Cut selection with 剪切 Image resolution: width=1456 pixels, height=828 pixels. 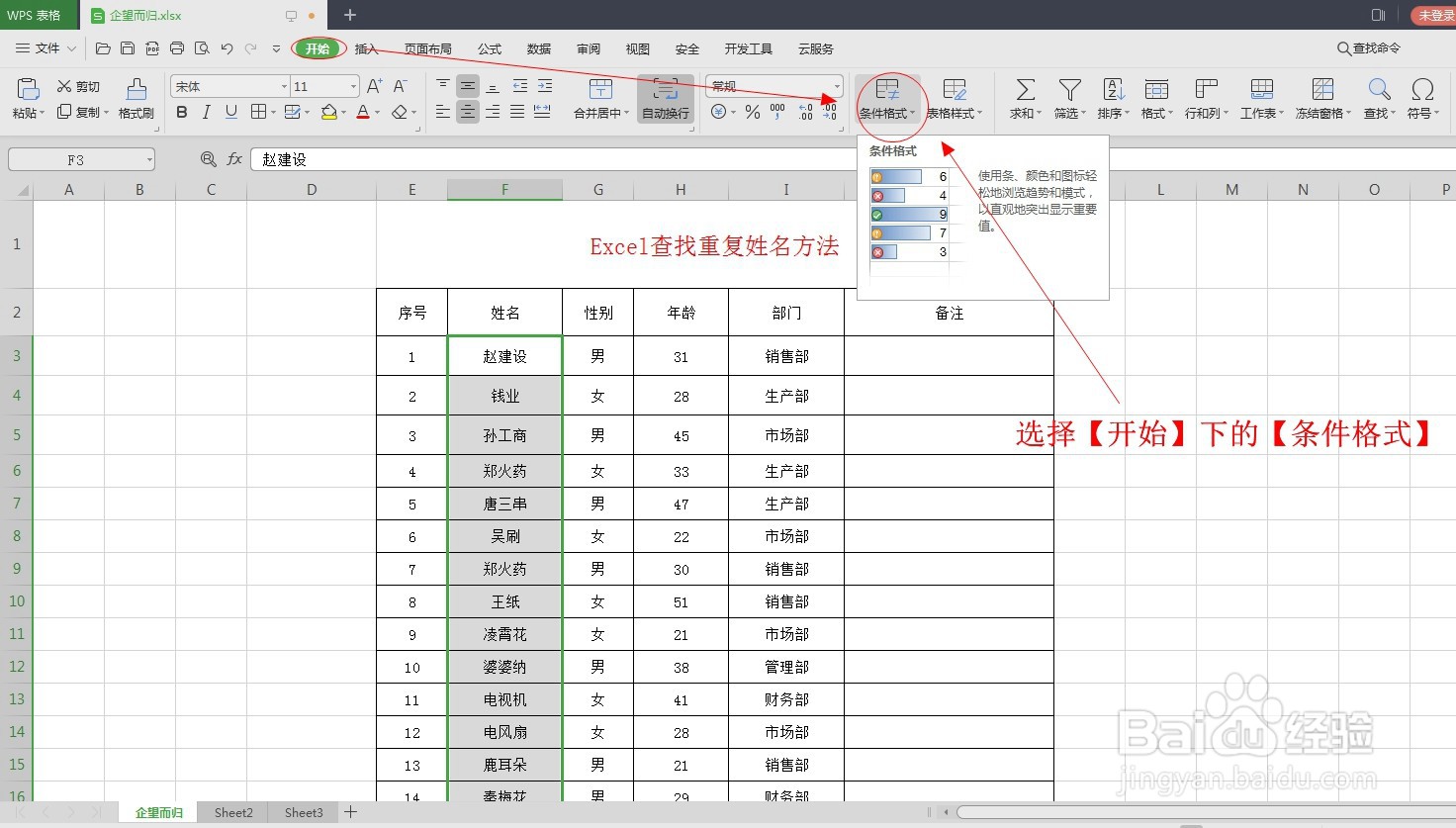coord(78,87)
